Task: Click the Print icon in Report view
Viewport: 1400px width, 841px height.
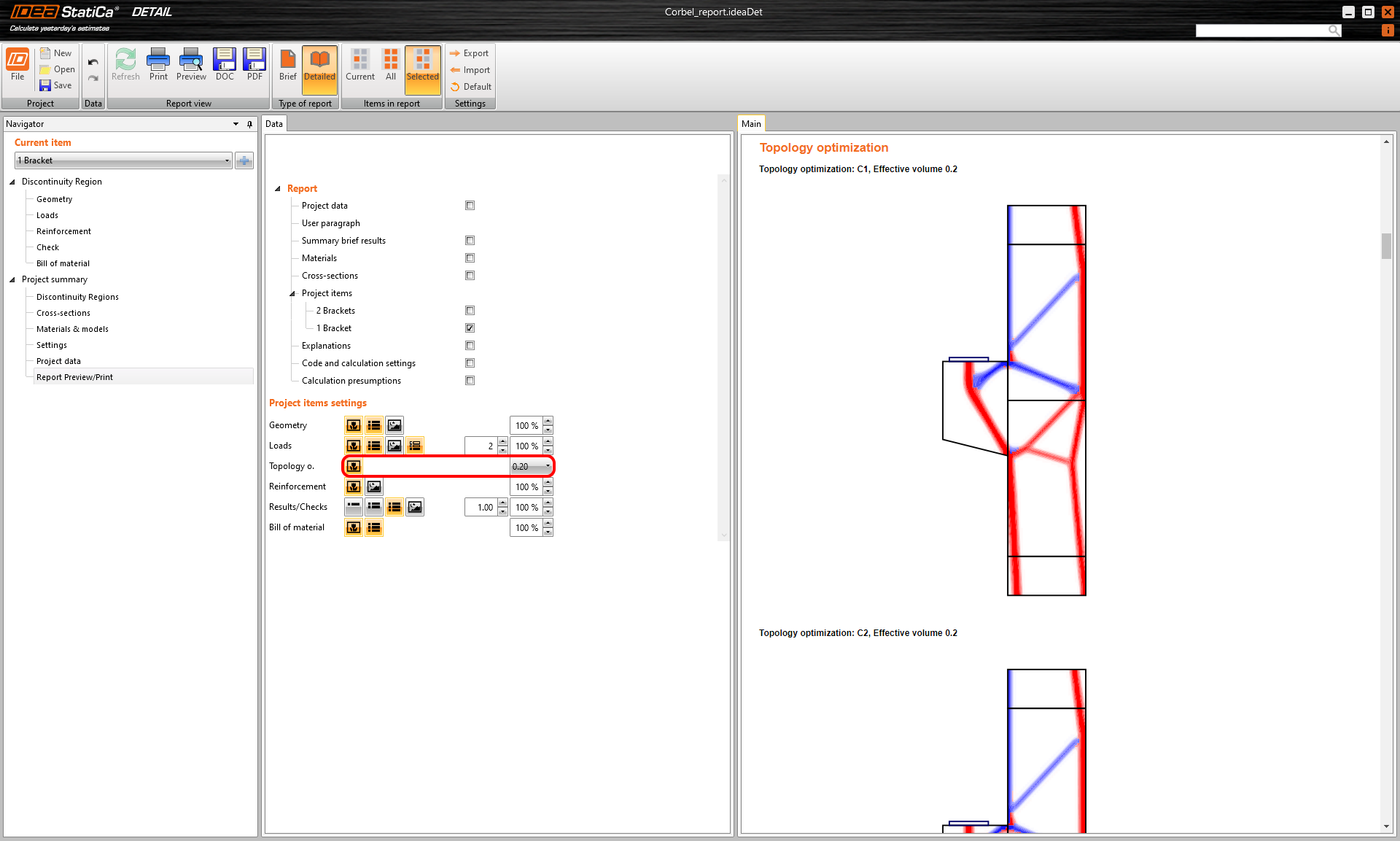Action: (158, 64)
